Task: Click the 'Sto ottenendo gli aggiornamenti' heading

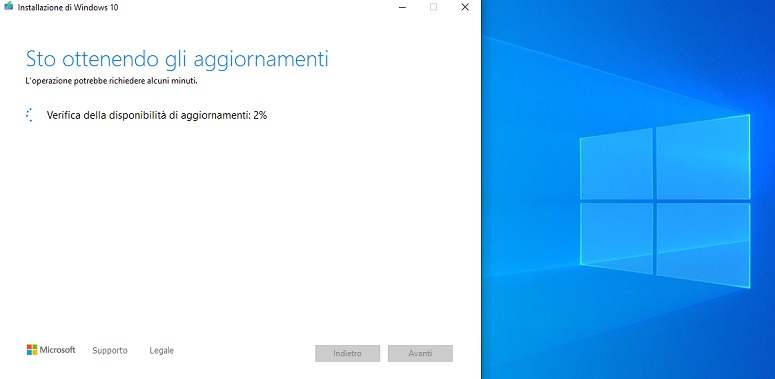Action: [177, 59]
